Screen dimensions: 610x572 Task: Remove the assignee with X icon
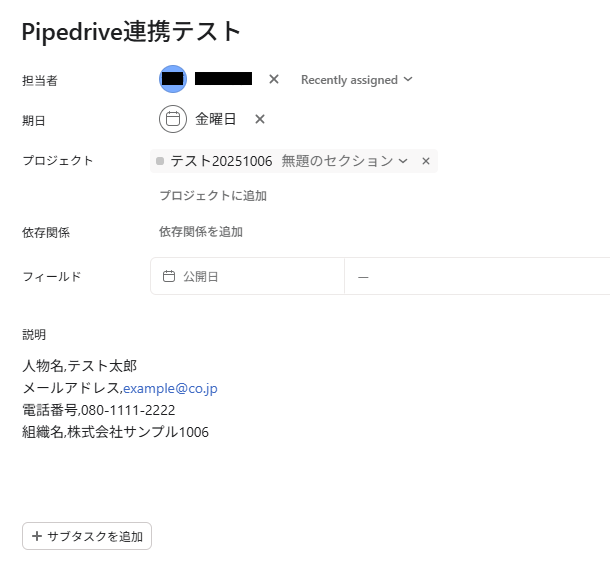pyautogui.click(x=274, y=79)
